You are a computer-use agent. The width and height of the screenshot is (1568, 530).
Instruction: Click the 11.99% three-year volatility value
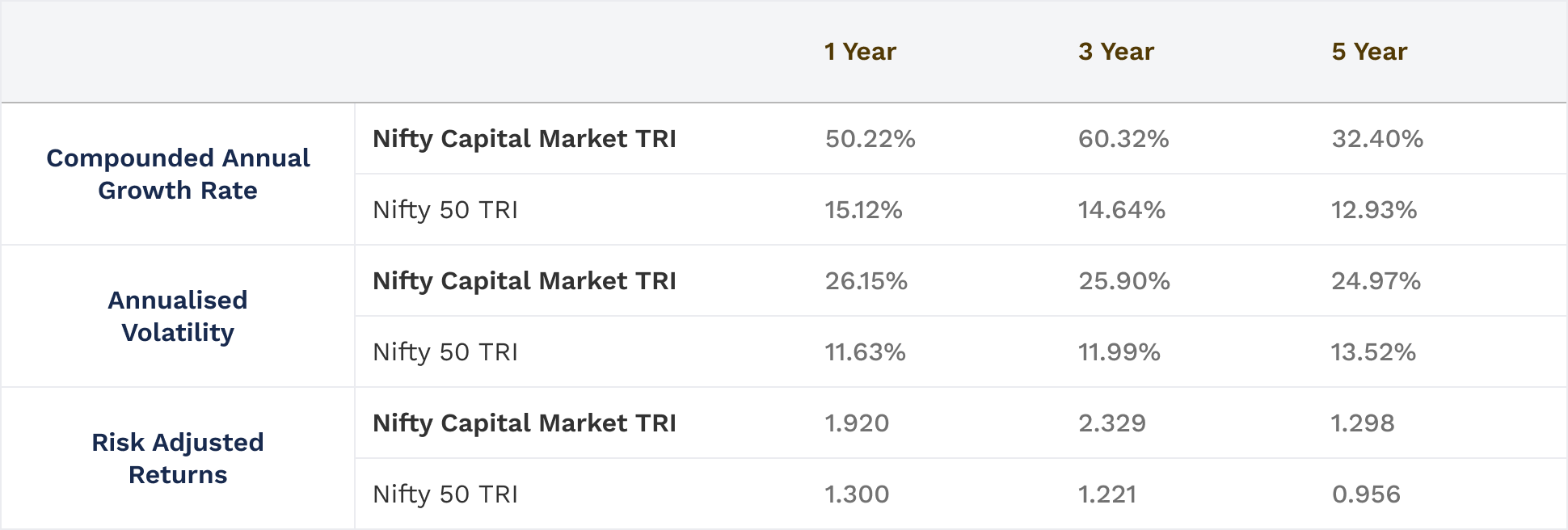1119,352
